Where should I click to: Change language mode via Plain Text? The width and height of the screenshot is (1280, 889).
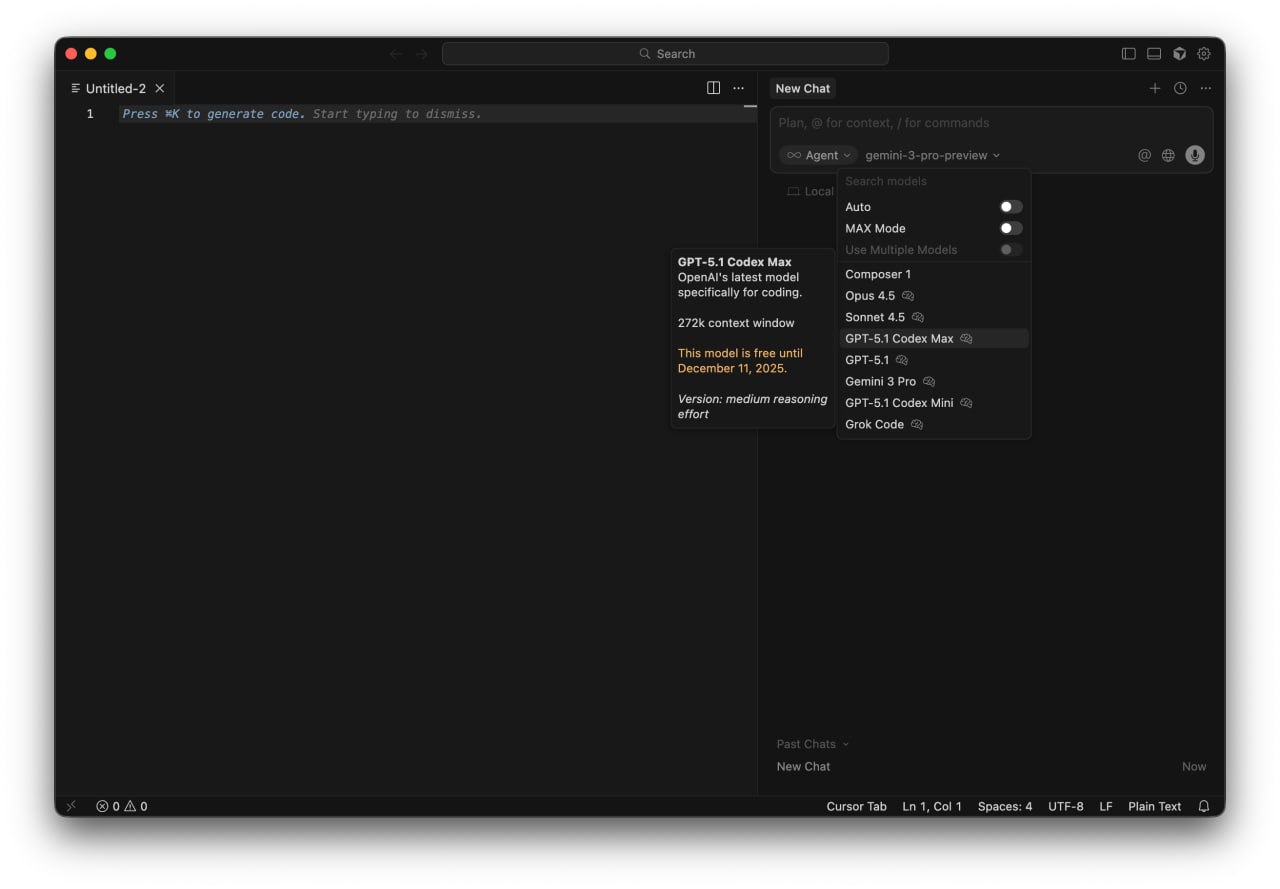pyautogui.click(x=1154, y=806)
